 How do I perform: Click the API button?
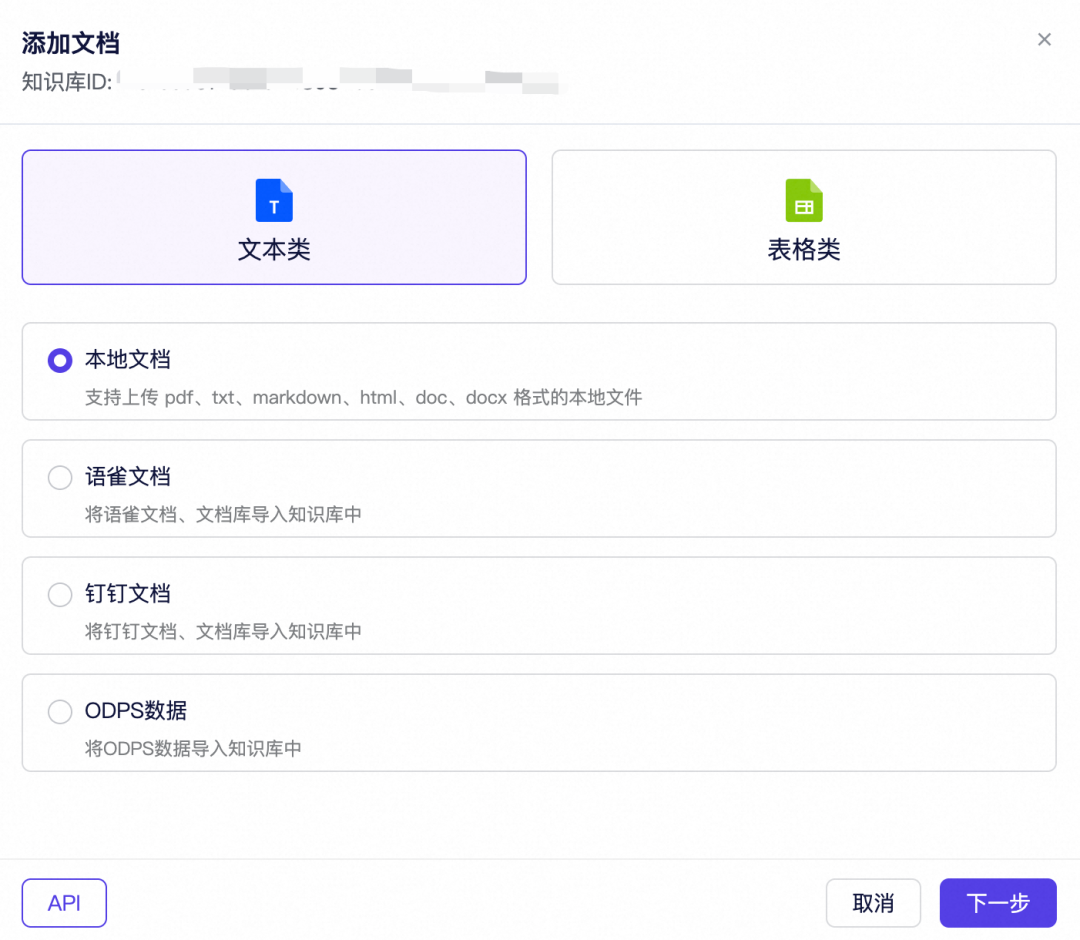[64, 902]
